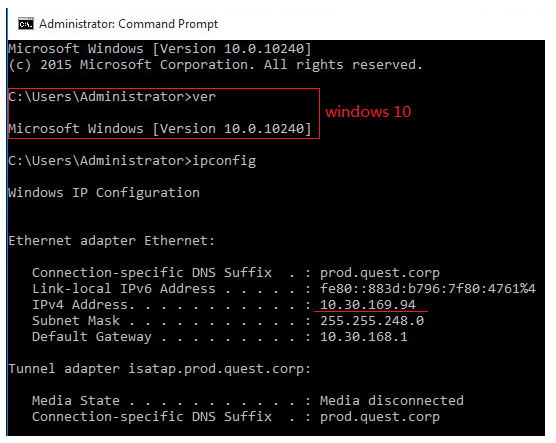556x443 pixels.
Task: Click the subnet mask 255.255.248.0 value
Action: click(x=372, y=321)
